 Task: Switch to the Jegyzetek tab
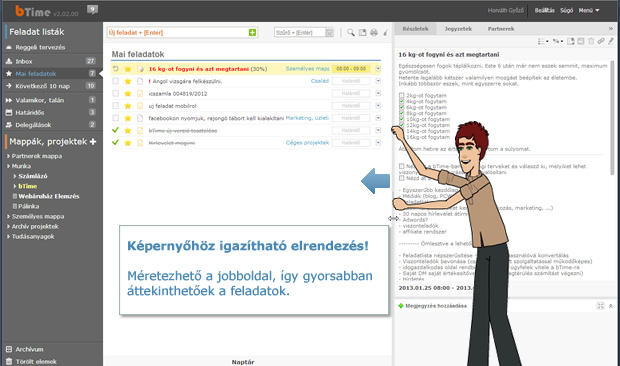click(x=458, y=29)
